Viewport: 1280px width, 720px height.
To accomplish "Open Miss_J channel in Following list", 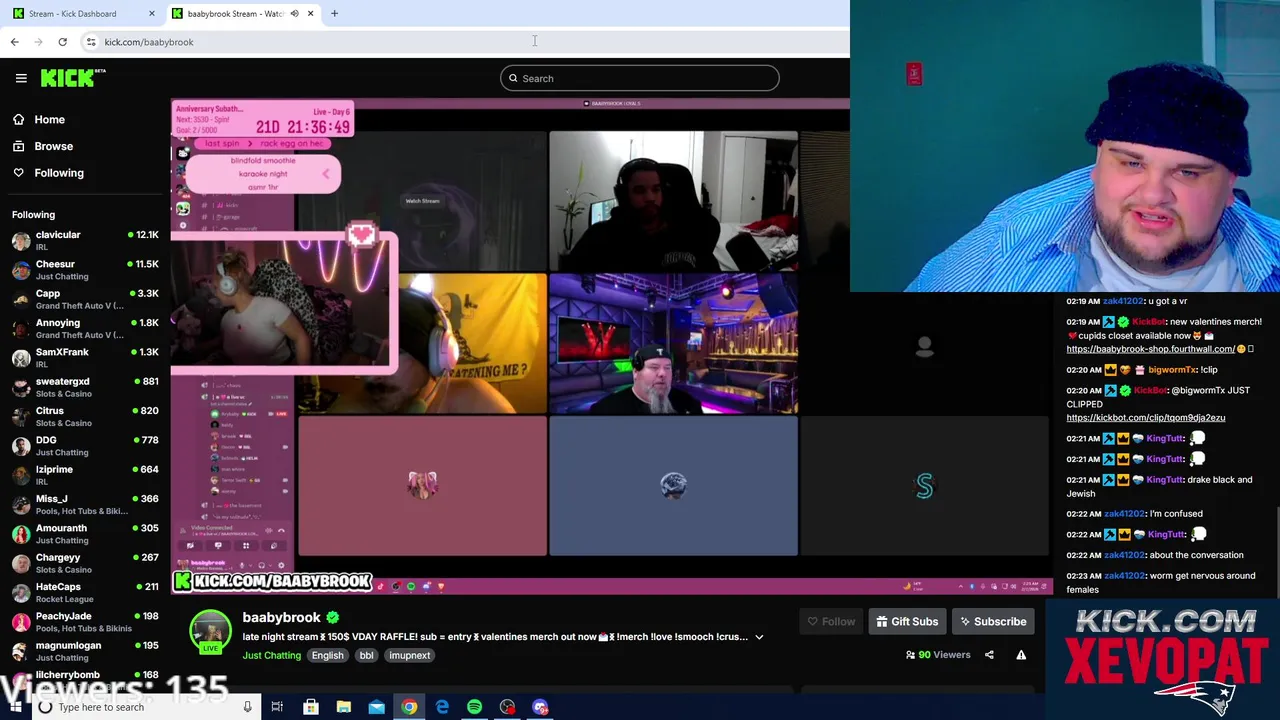I will click(84, 504).
